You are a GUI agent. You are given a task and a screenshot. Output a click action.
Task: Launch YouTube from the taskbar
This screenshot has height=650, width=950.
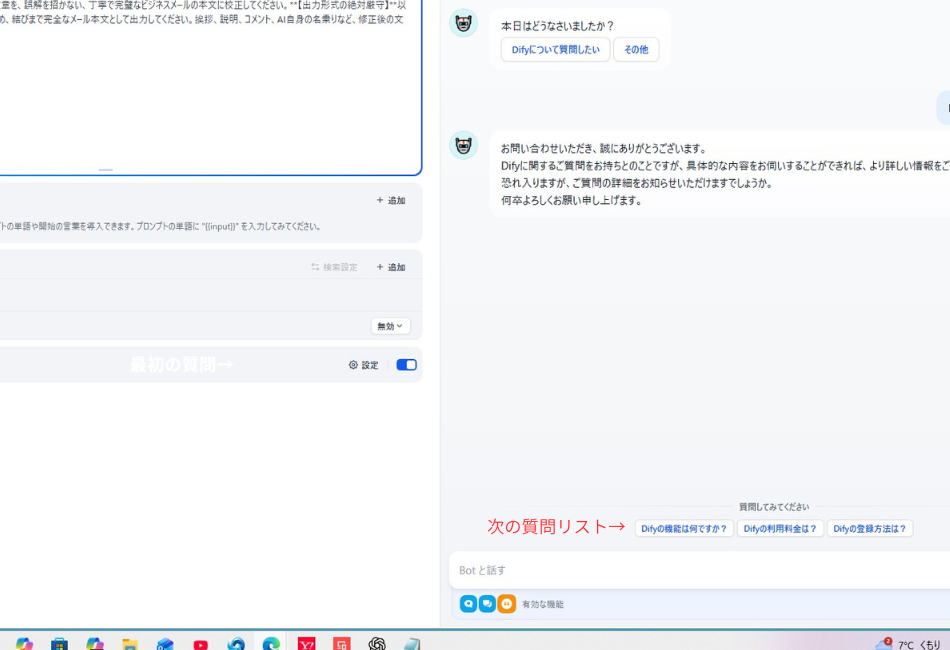[x=201, y=645]
